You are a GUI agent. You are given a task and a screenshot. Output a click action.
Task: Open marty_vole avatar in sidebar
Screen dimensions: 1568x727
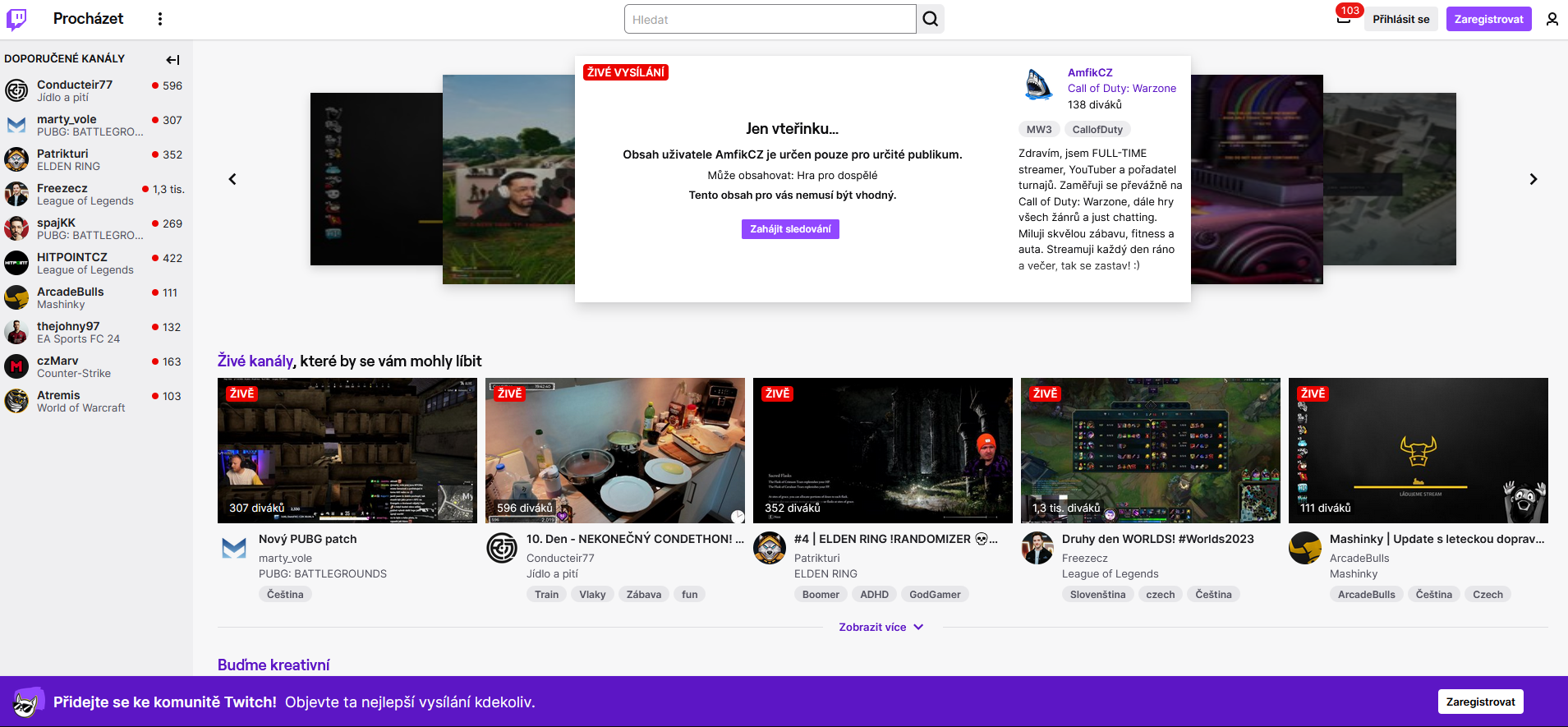tap(16, 125)
